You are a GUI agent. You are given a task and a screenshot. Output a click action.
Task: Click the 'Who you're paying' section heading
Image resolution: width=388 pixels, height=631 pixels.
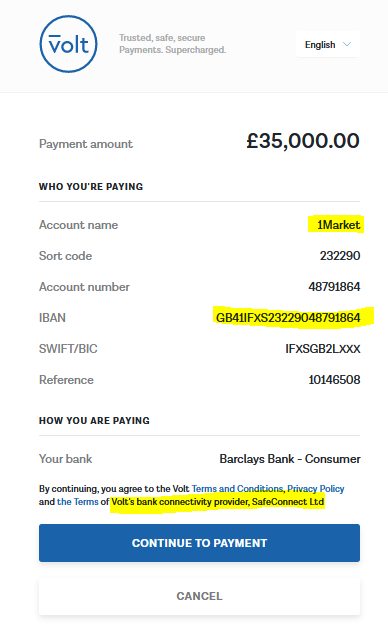click(x=91, y=187)
